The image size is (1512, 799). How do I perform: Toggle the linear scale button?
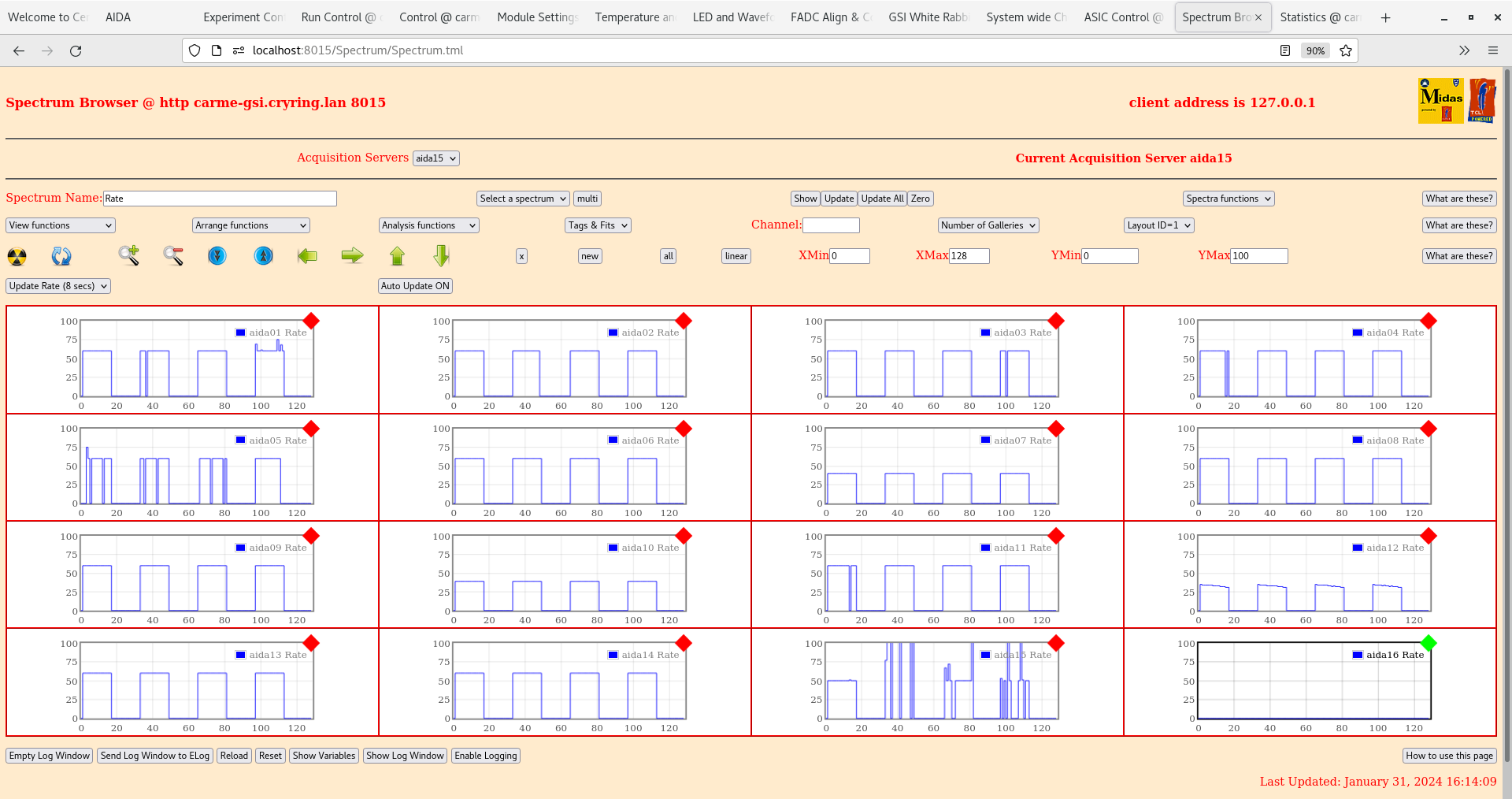click(736, 256)
